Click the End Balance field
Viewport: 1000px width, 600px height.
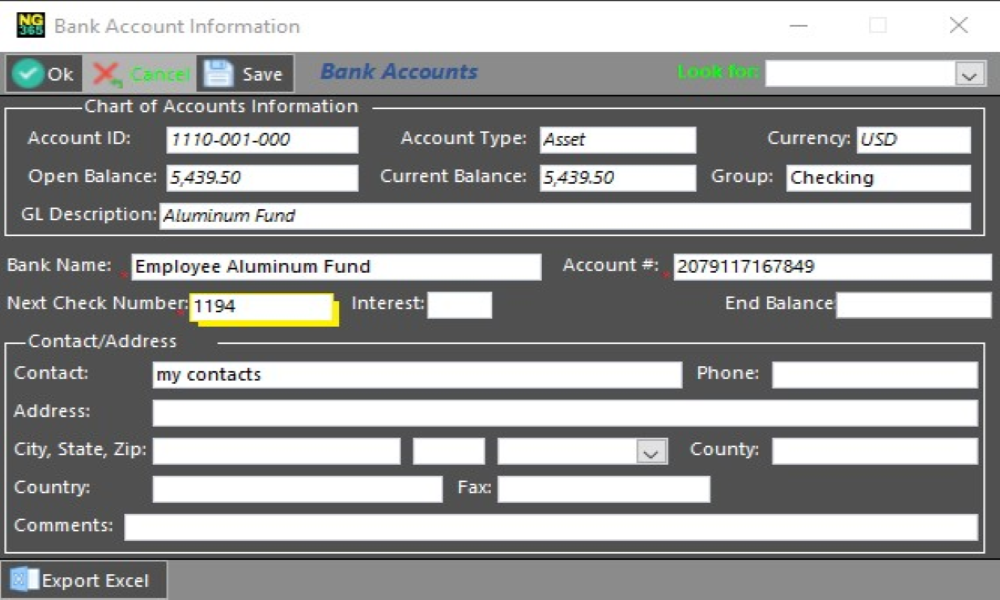click(913, 306)
